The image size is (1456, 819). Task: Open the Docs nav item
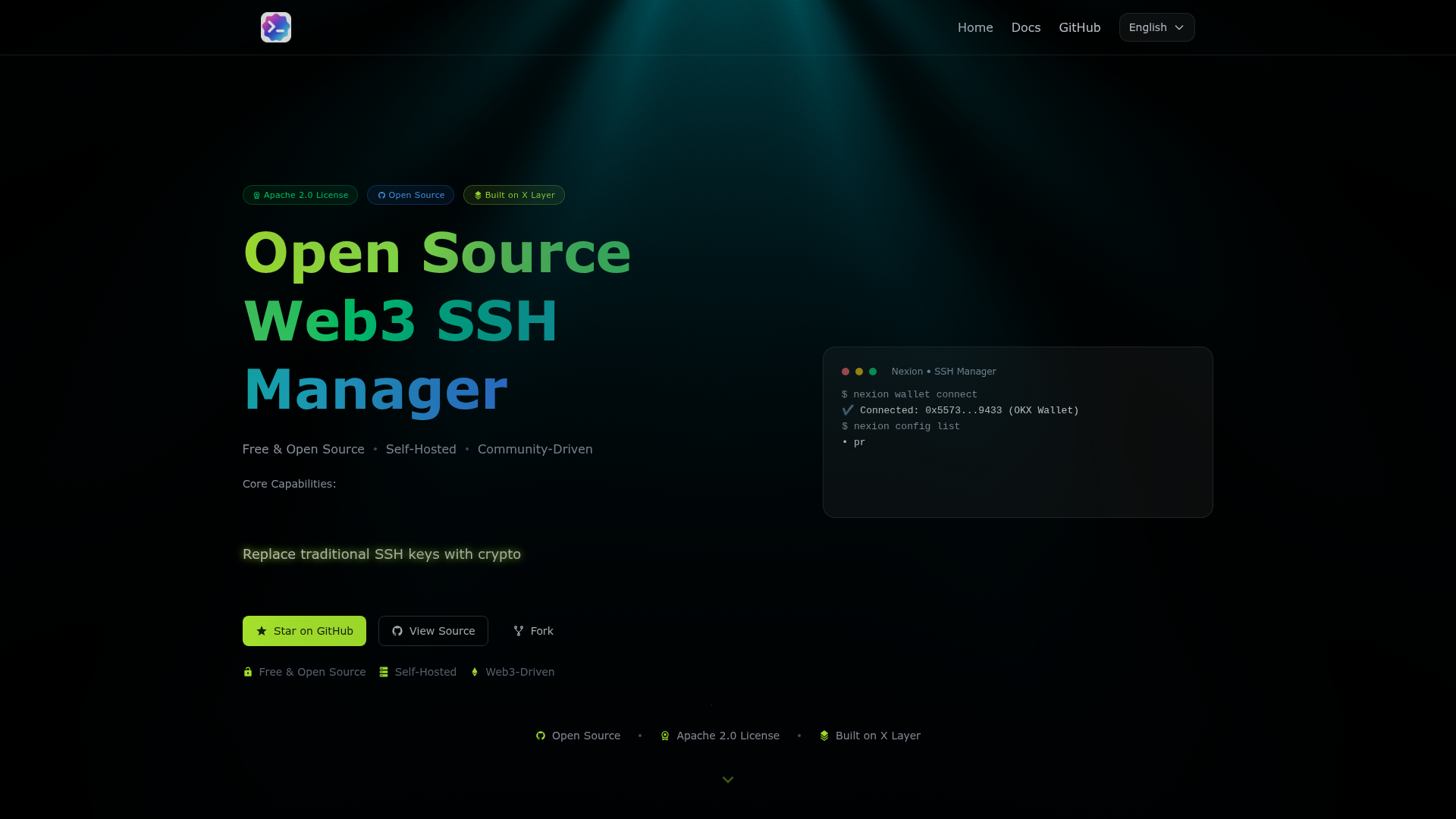coord(1026,27)
